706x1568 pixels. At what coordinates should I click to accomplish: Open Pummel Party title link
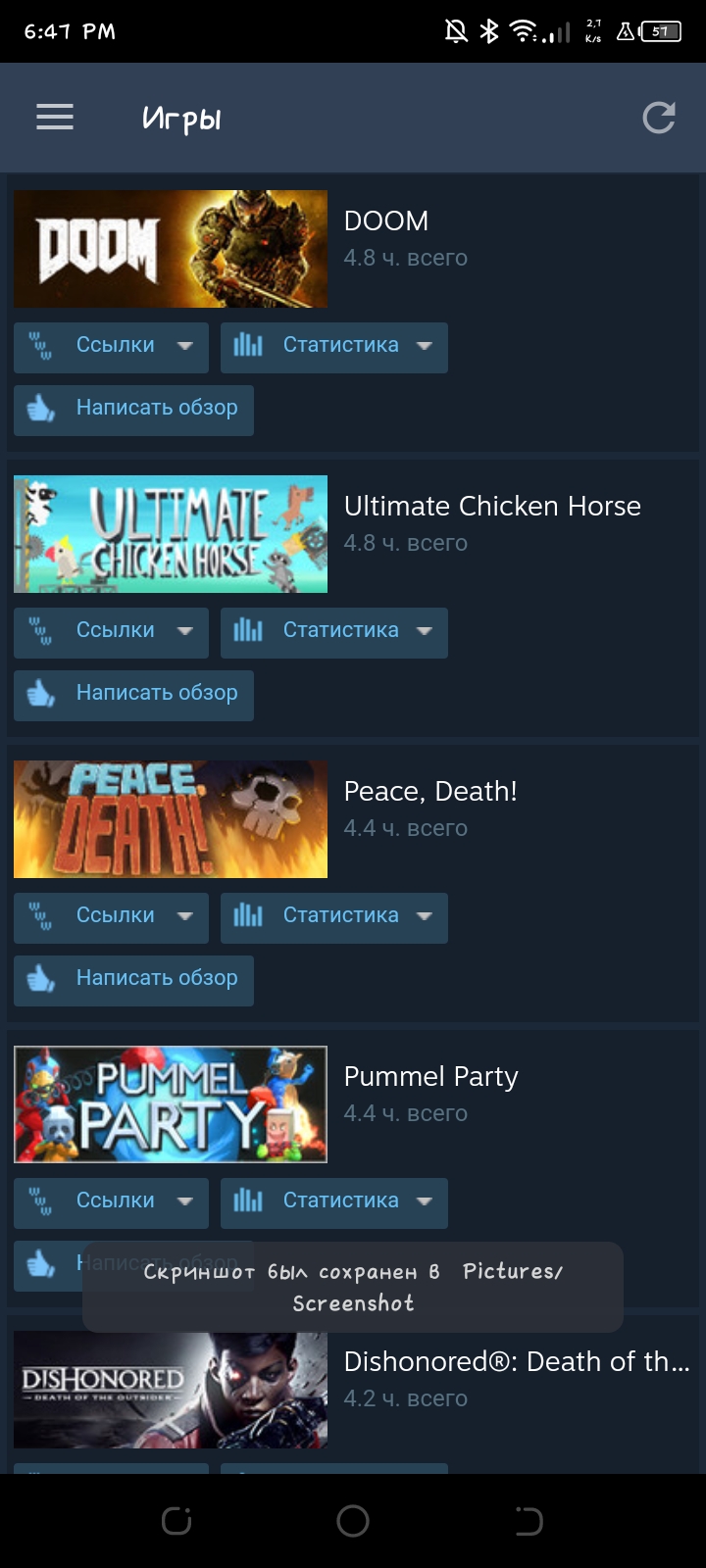(430, 1076)
